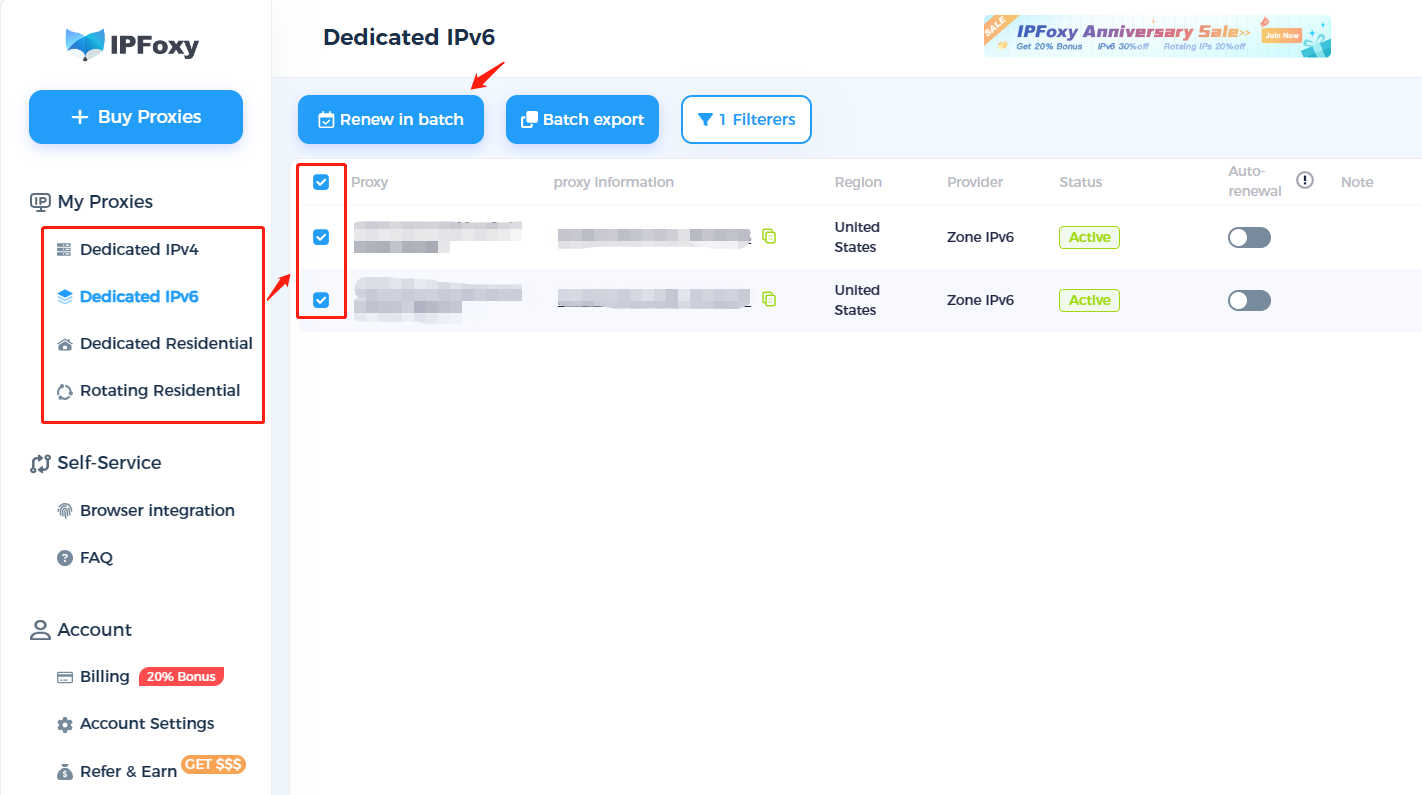Enable auto-renewal for the first proxy

pyautogui.click(x=1248, y=237)
